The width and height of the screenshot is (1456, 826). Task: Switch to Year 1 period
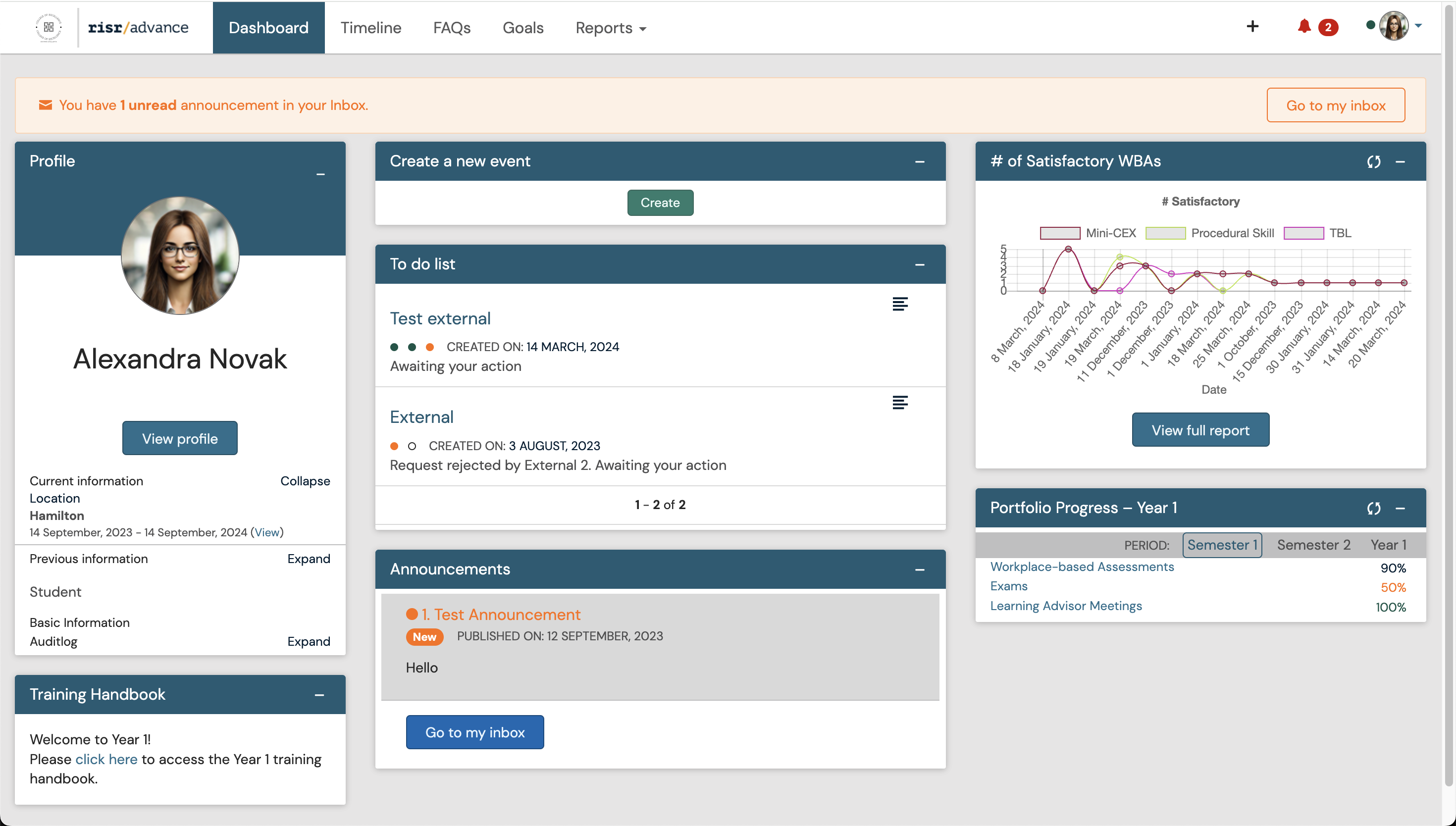point(1388,545)
